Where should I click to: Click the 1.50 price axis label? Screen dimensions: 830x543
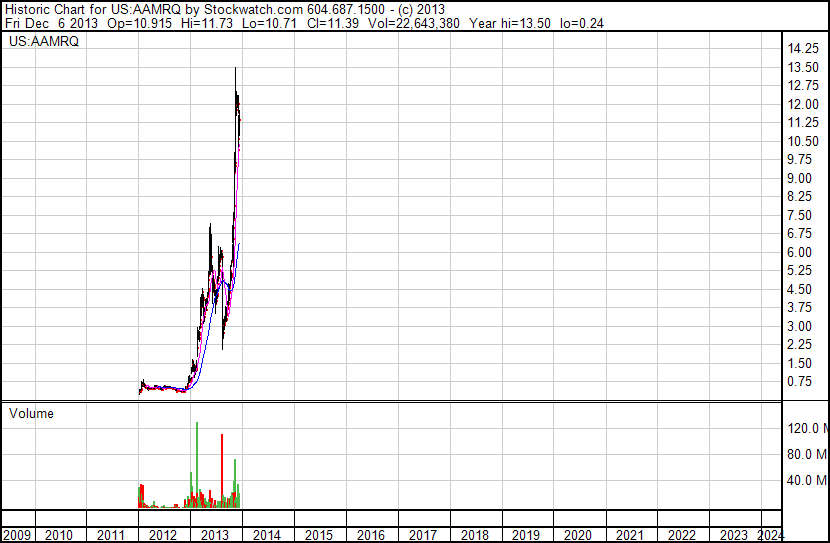[799, 363]
